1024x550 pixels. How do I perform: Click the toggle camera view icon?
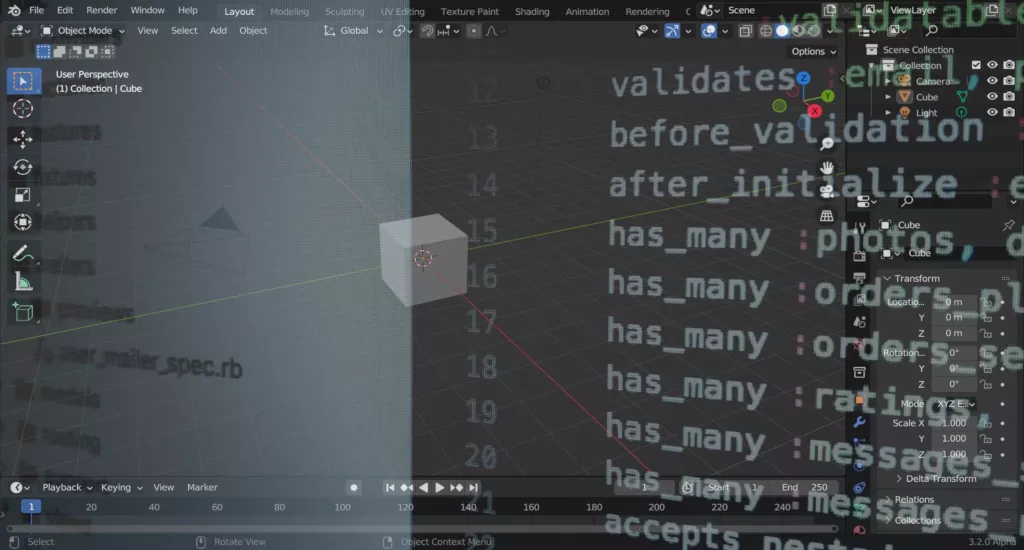(x=827, y=190)
